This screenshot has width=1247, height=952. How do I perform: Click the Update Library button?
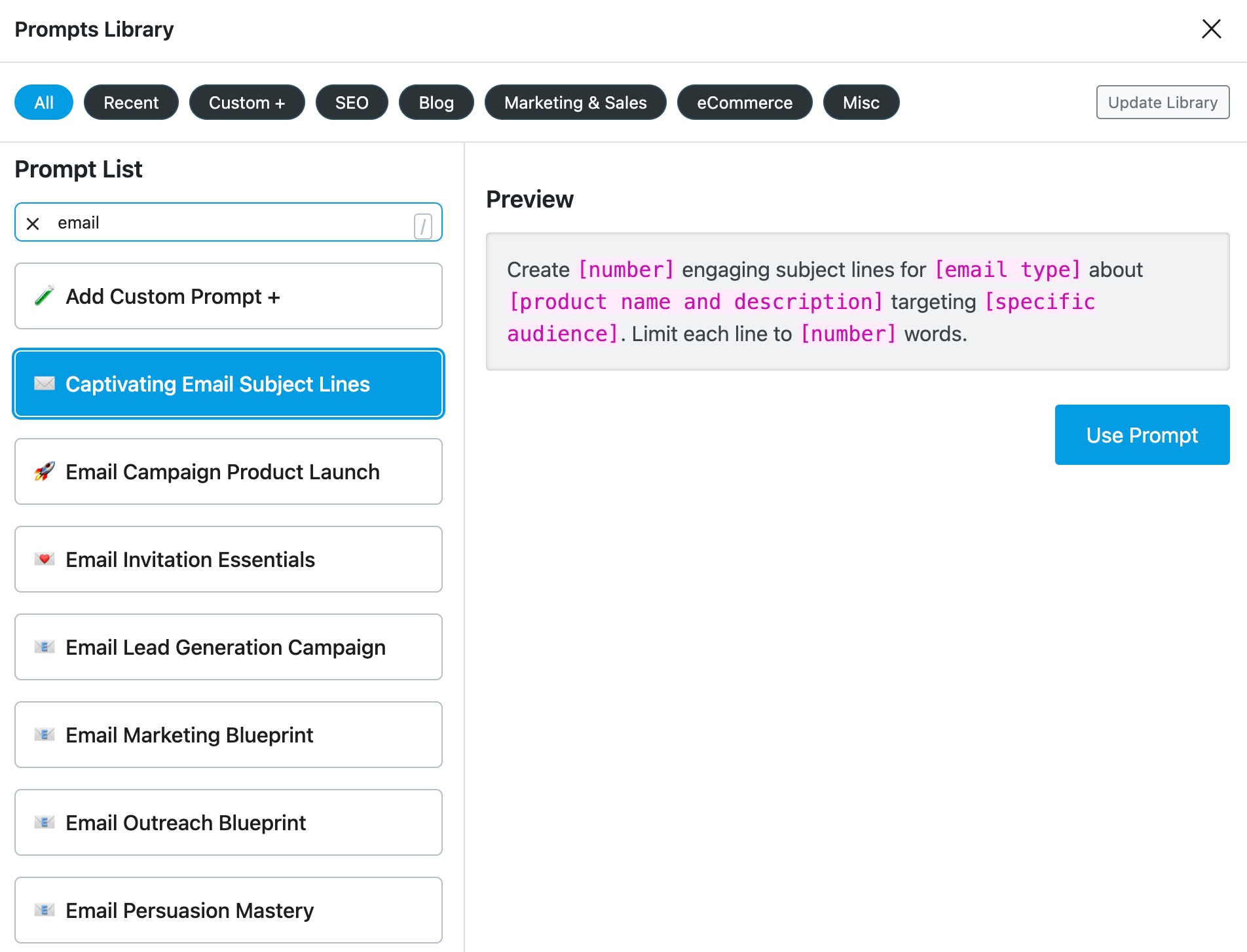[1162, 102]
